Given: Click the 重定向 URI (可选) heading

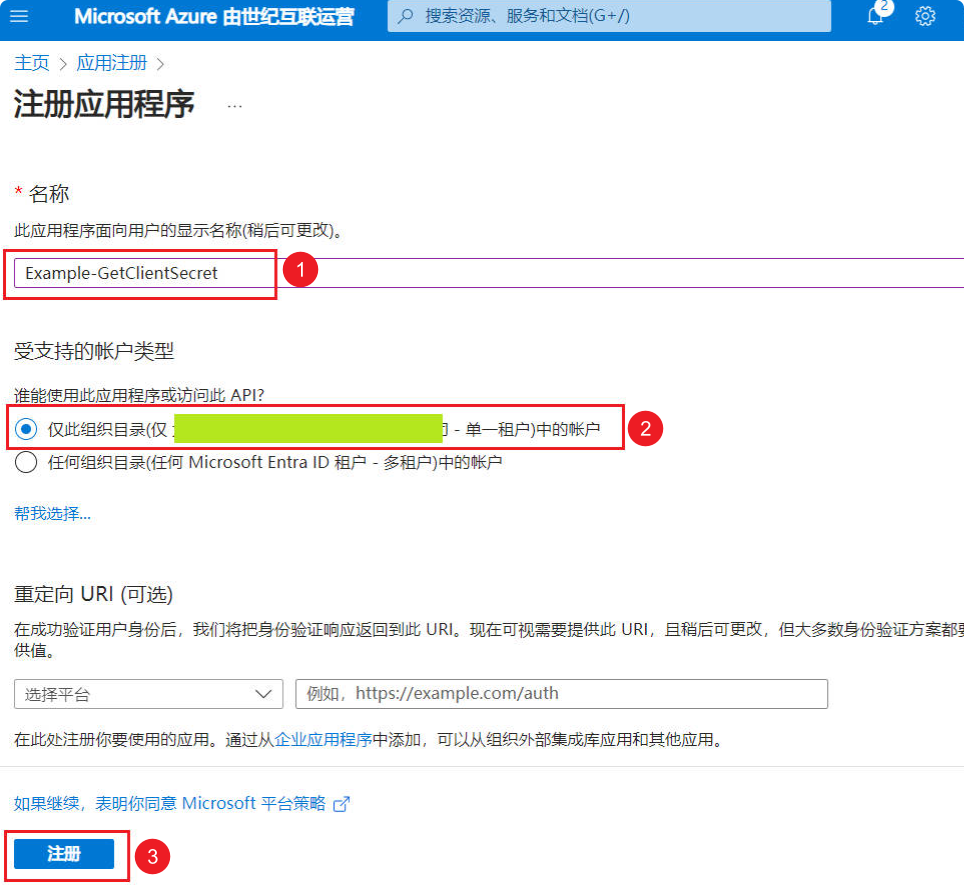Looking at the screenshot, I should point(93,594).
